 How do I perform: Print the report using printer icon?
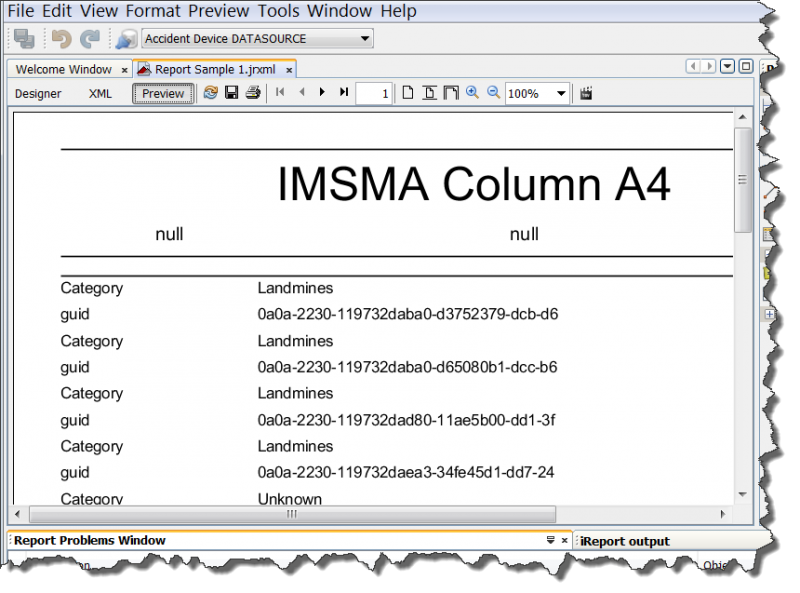253,93
